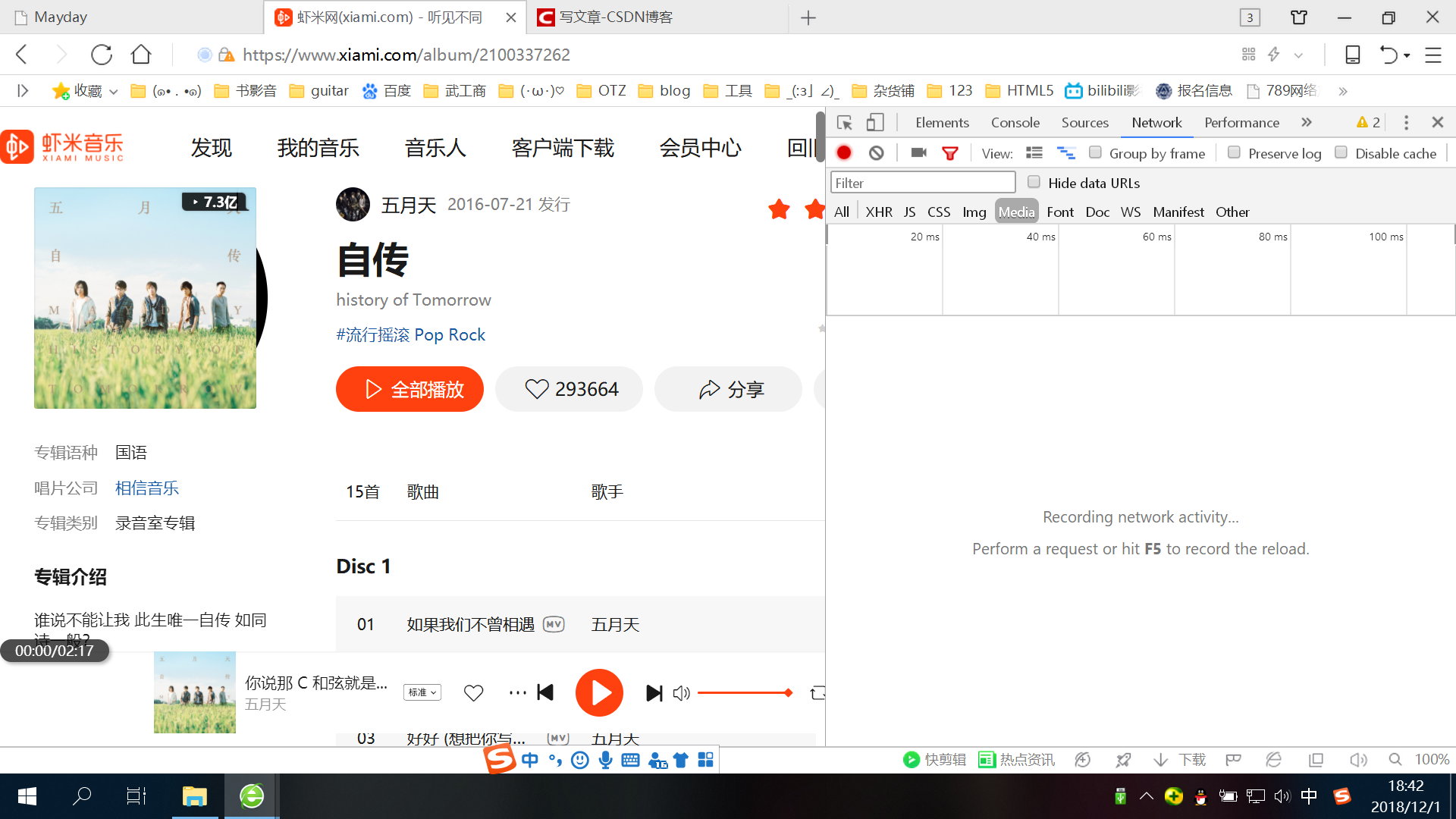Toggle the network filter funnel icon
This screenshot has height=819, width=1456.
[949, 153]
